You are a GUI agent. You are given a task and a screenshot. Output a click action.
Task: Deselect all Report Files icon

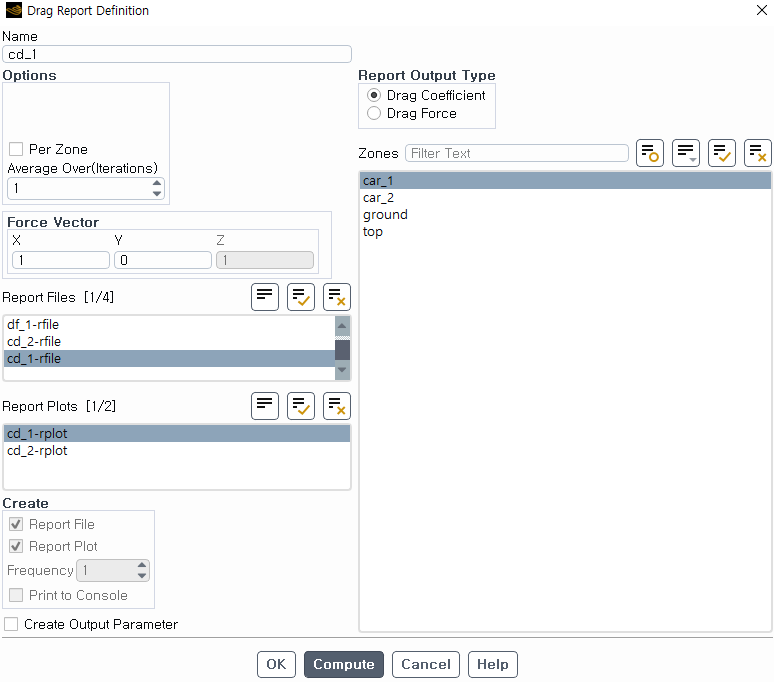(337, 297)
